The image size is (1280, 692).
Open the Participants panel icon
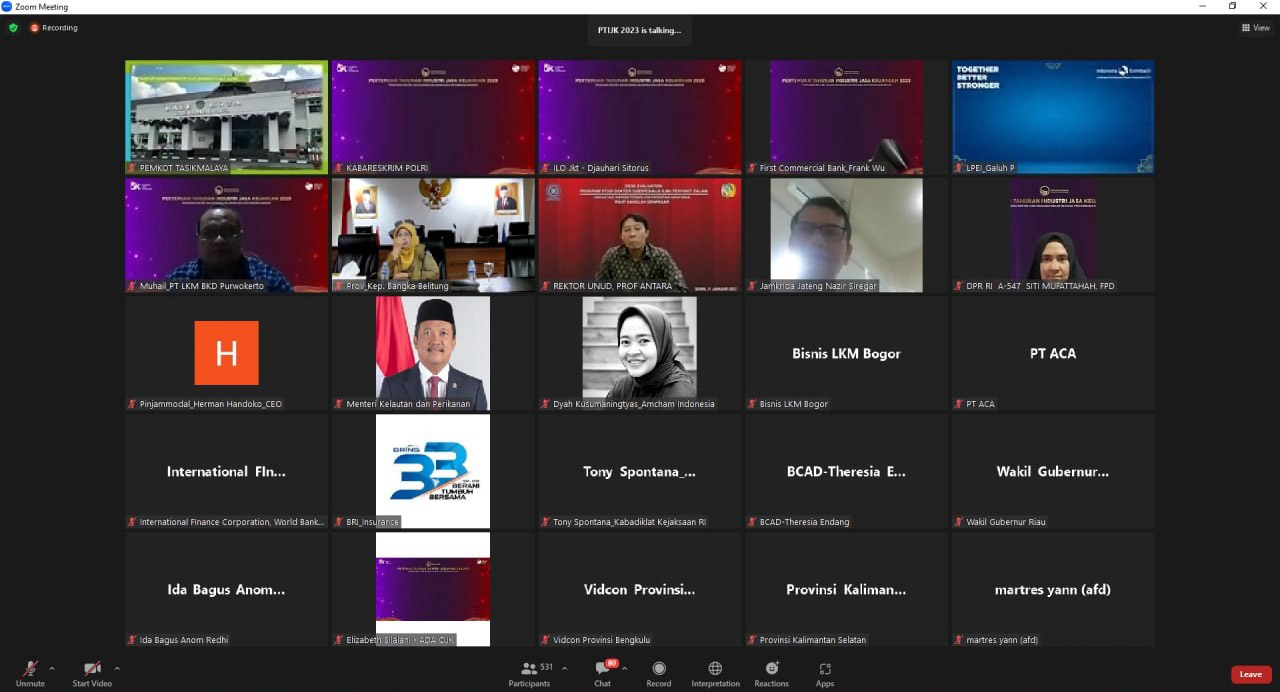[x=529, y=668]
